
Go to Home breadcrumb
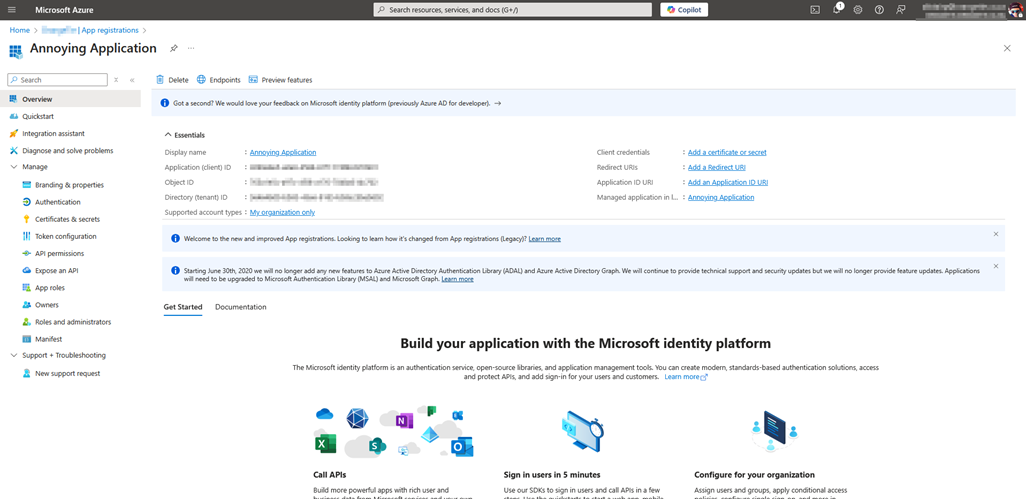[20, 30]
